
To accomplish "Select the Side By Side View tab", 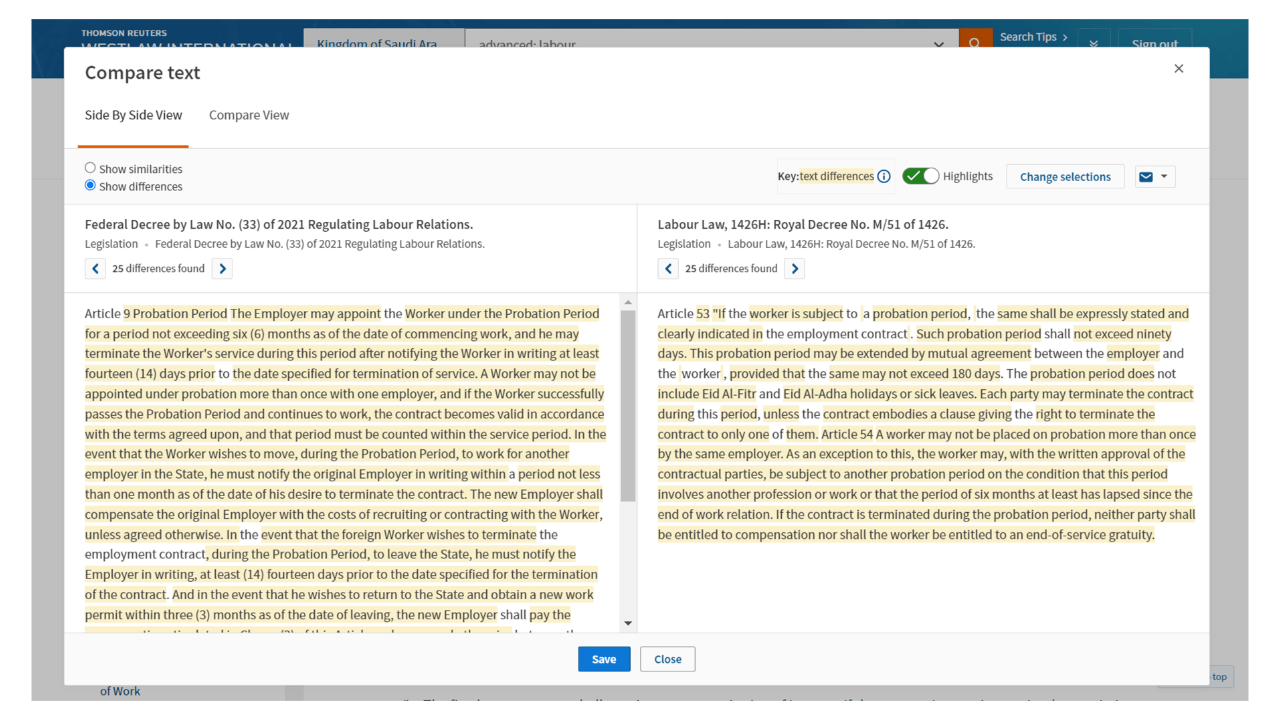I will point(133,115).
